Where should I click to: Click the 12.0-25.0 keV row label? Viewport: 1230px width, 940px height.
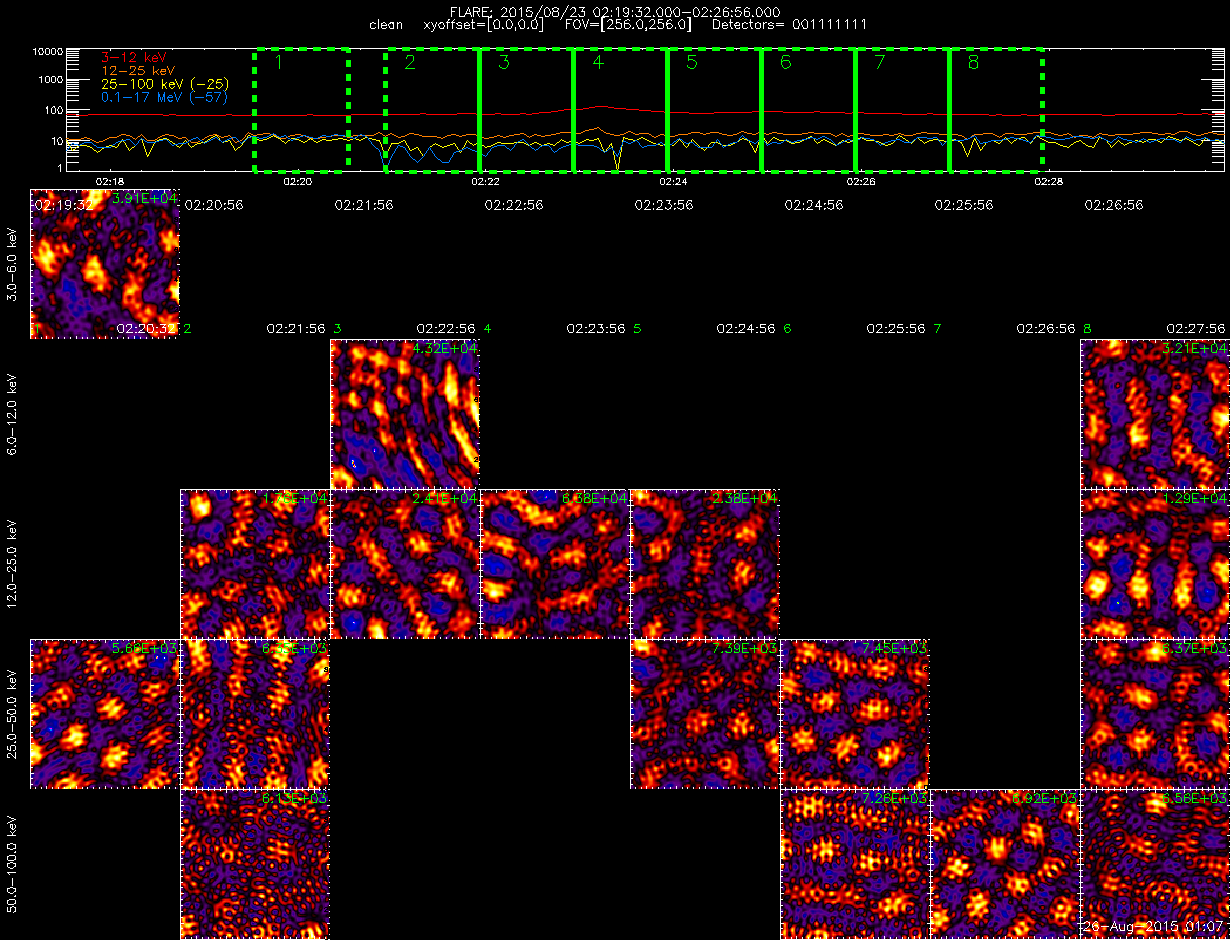[13, 565]
